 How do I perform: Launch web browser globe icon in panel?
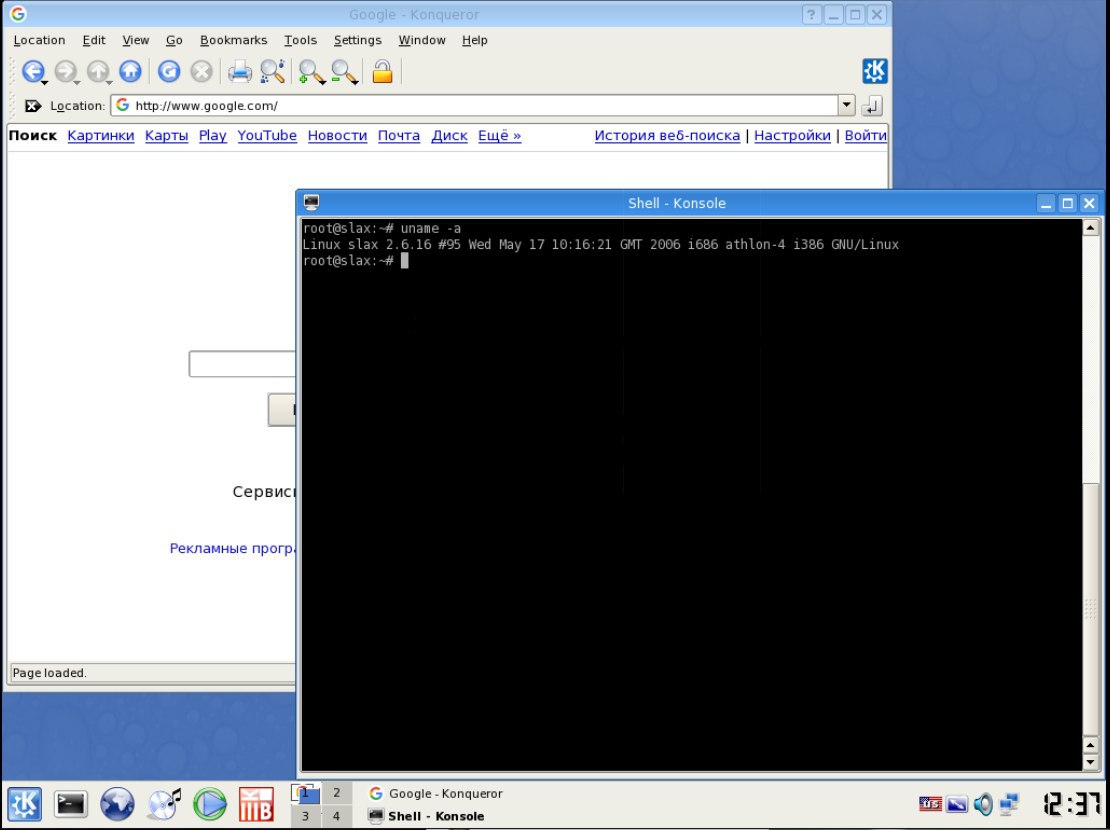(x=117, y=805)
